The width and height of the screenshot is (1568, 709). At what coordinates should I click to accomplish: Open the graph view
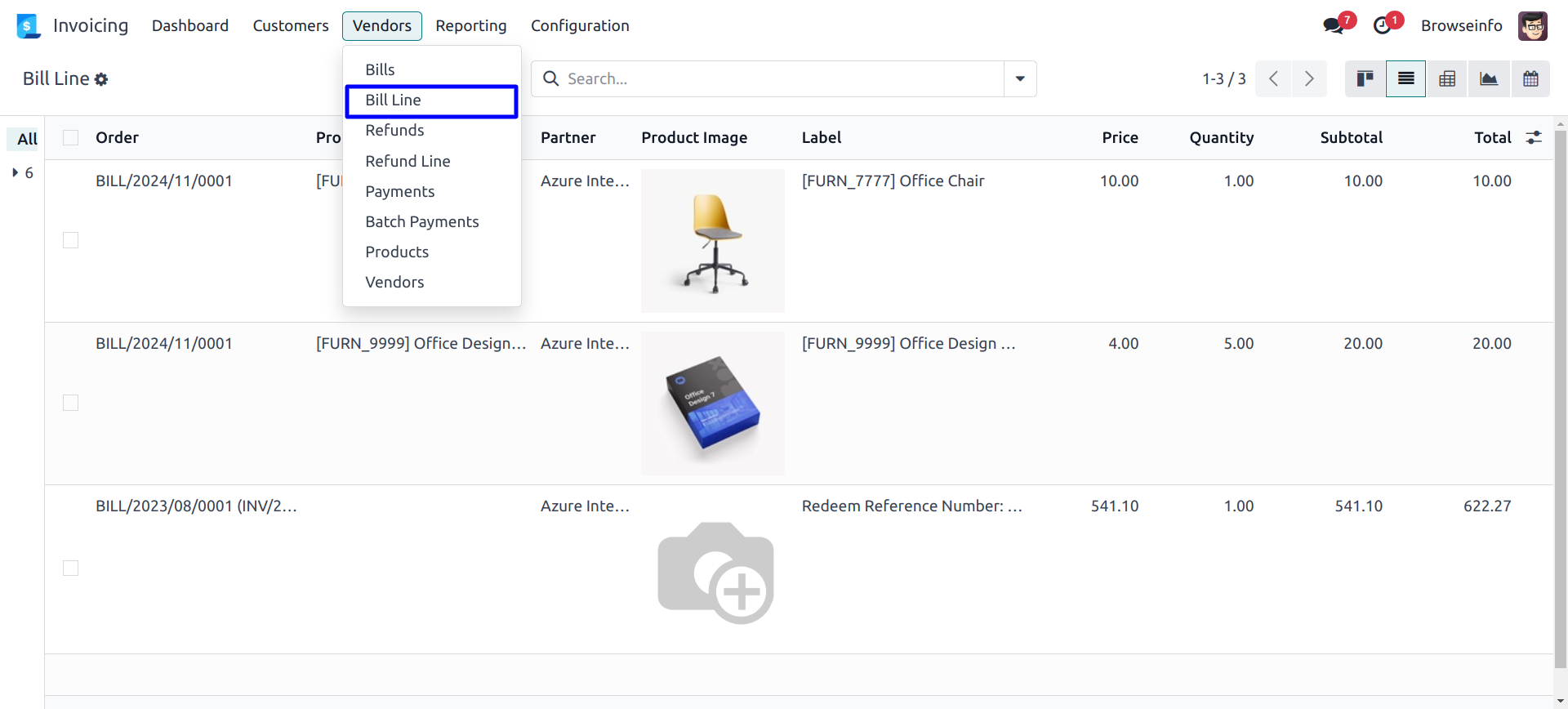coord(1489,78)
